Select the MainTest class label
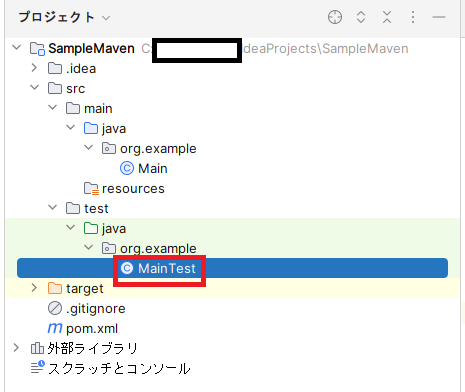This screenshot has height=392, width=465. [167, 268]
